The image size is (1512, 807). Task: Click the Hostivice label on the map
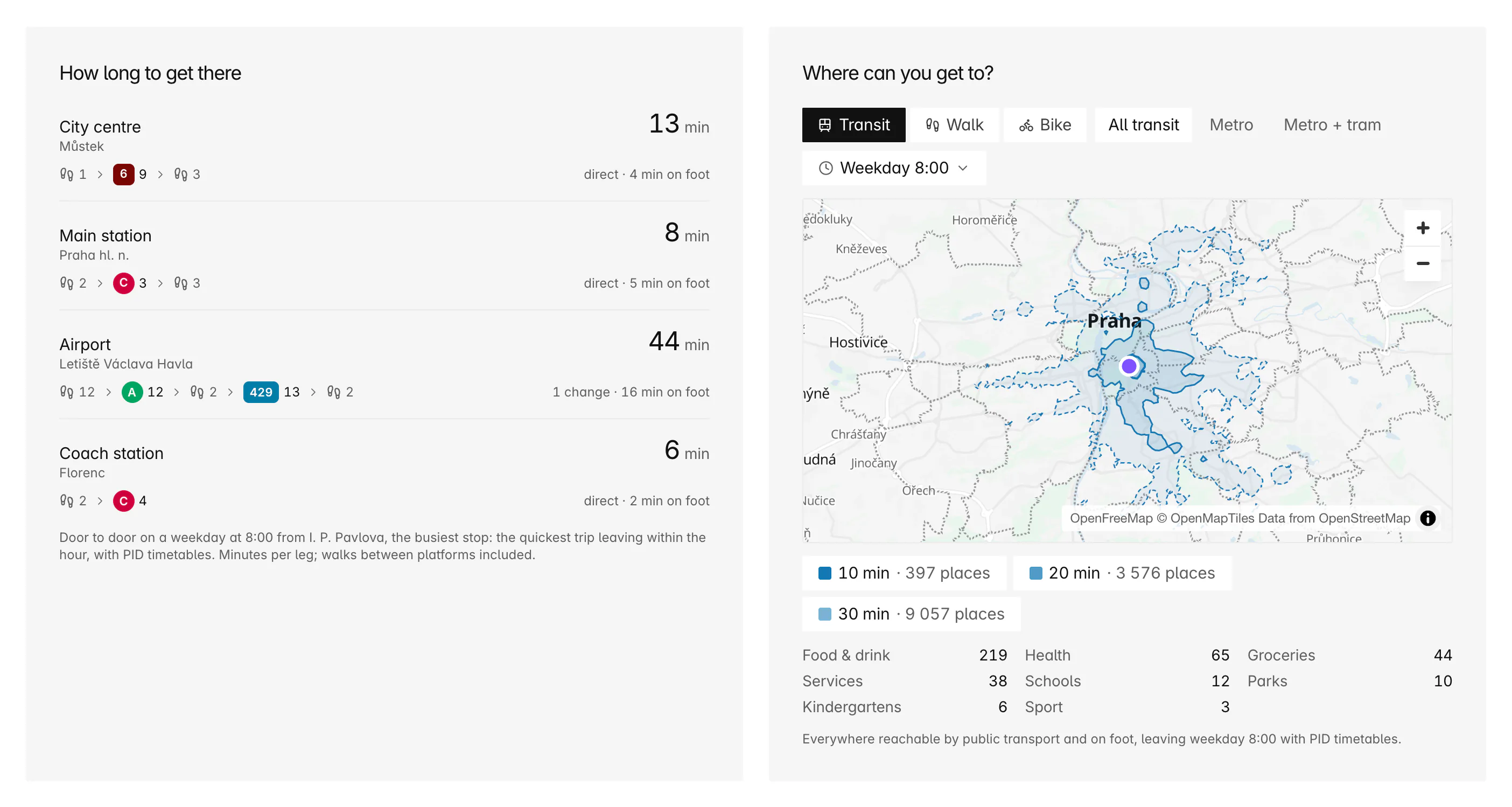pos(858,343)
